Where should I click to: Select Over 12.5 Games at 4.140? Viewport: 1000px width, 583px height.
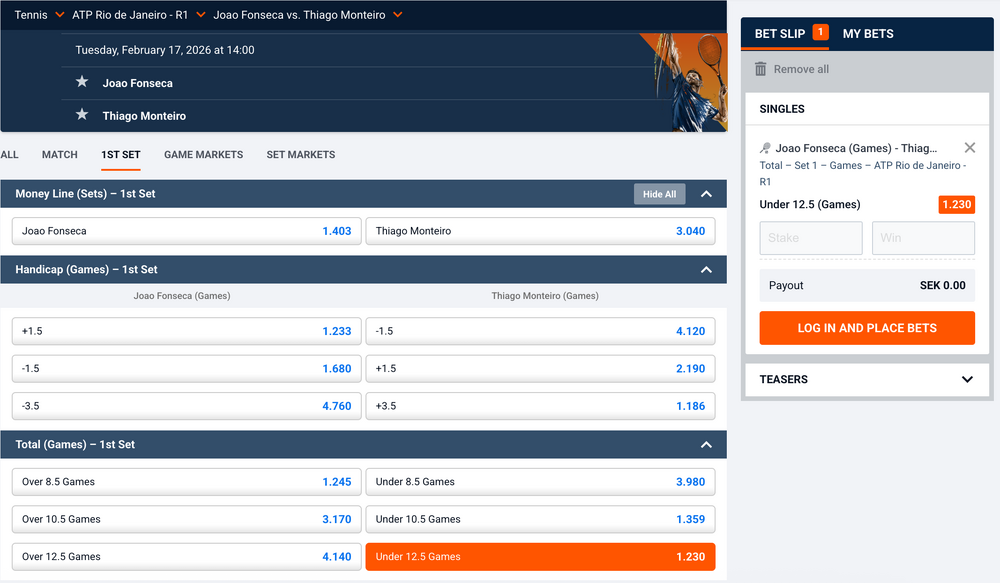[186, 556]
